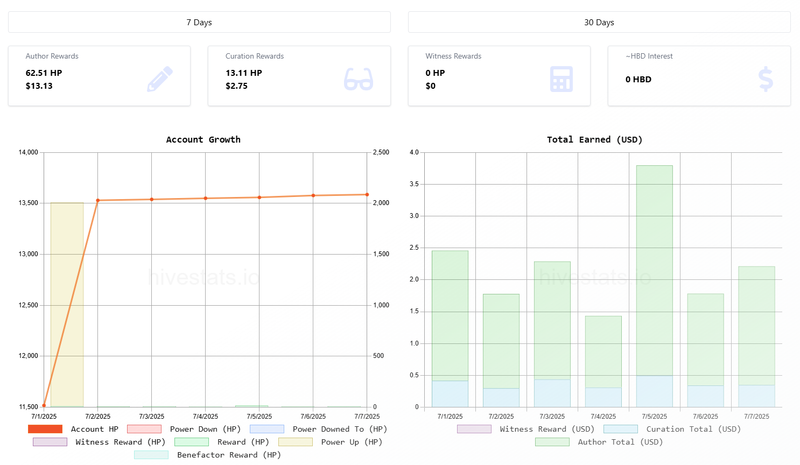
Task: Click the dollar icon in HBD Interest
Action: pos(765,79)
